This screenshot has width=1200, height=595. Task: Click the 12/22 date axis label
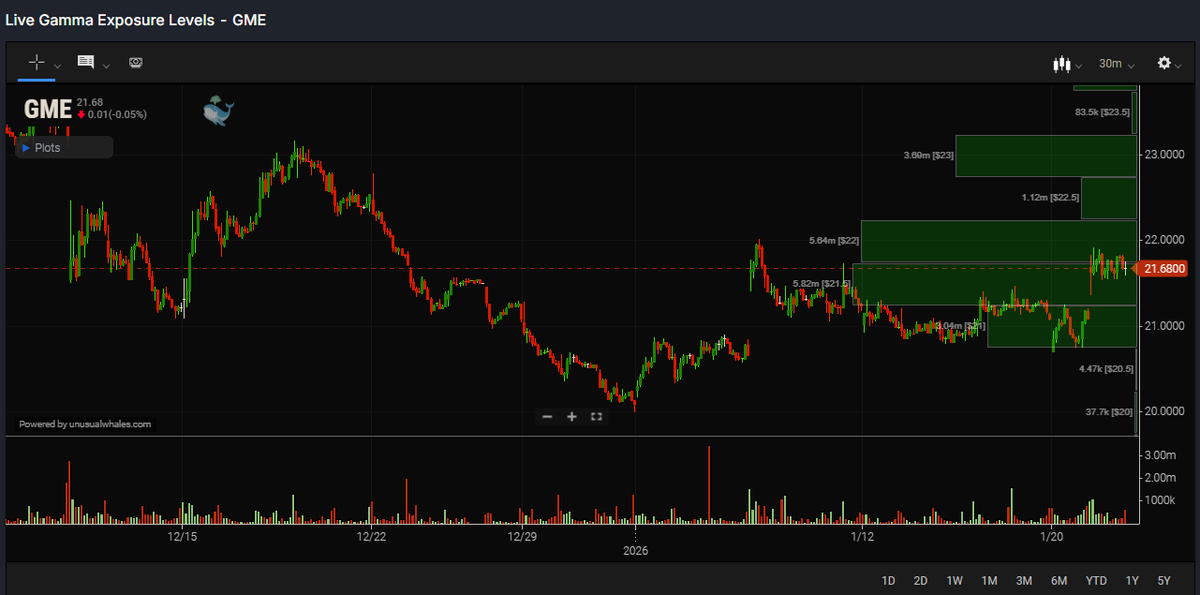pyautogui.click(x=371, y=537)
